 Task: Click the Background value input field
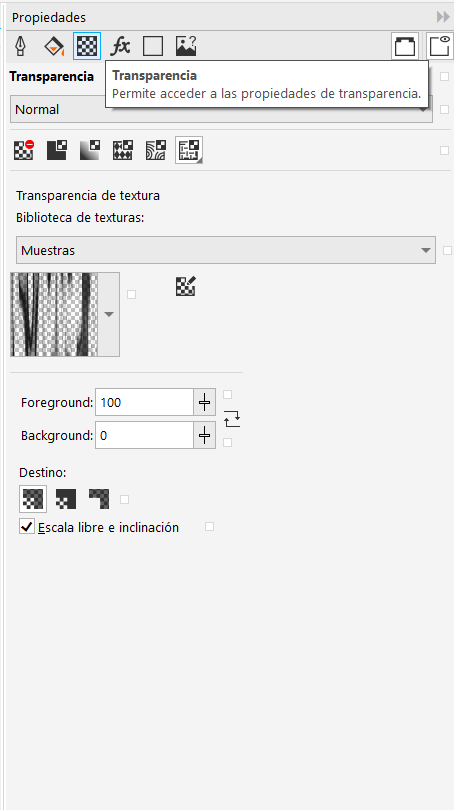click(x=144, y=435)
